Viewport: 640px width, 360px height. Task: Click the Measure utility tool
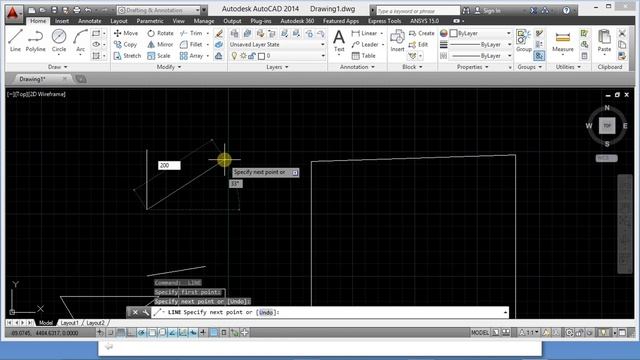[563, 41]
